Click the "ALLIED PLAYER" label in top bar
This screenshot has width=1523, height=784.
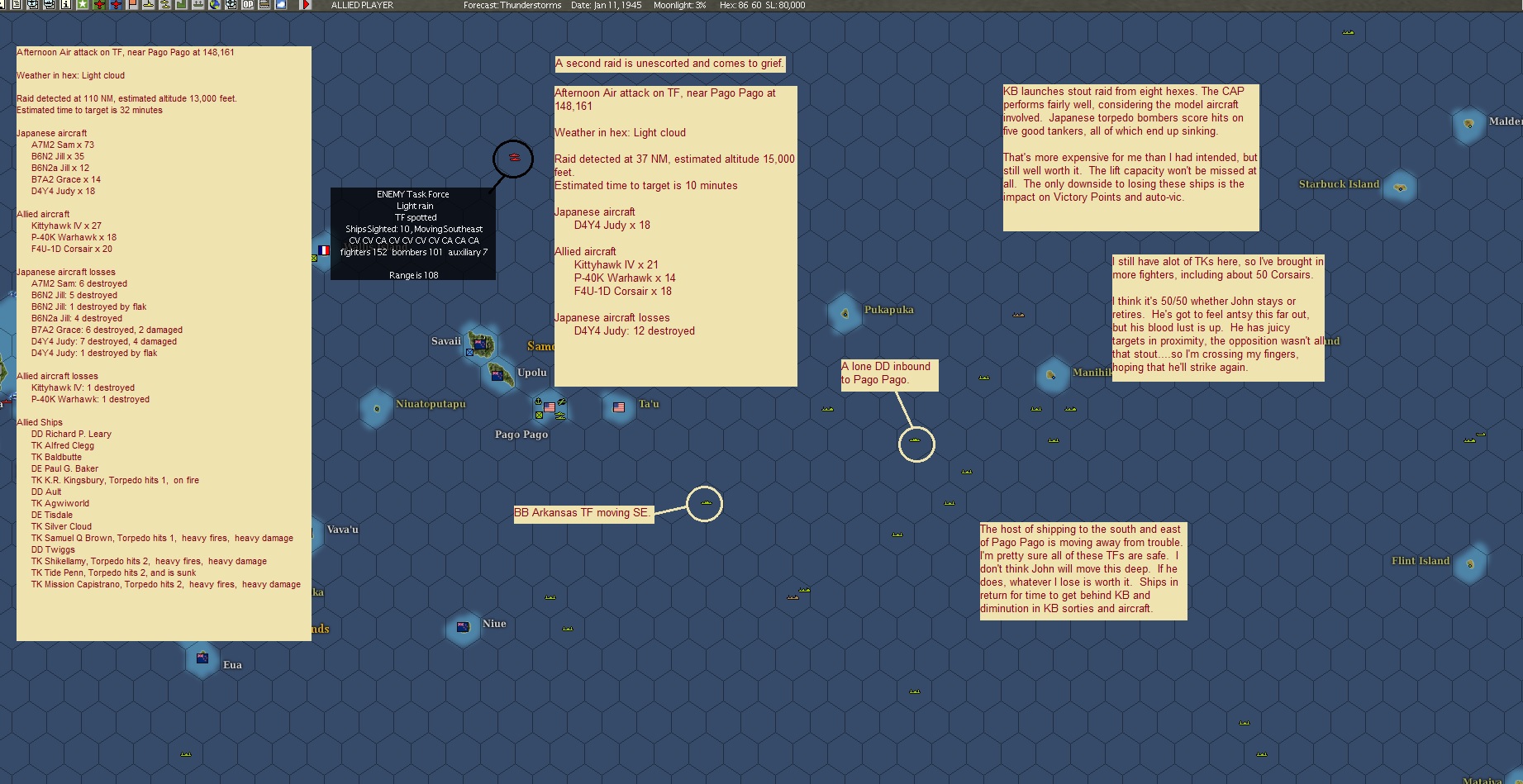[362, 5]
